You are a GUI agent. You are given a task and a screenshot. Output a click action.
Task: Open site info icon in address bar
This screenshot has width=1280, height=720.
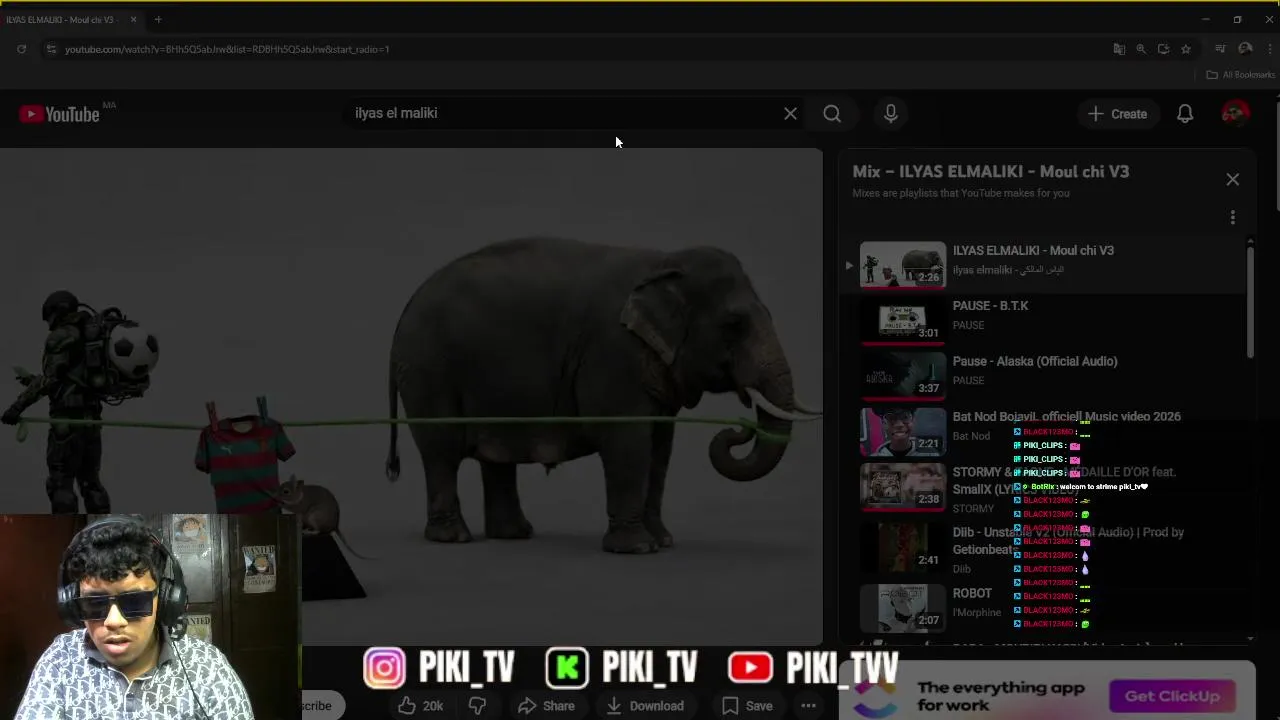[x=51, y=49]
